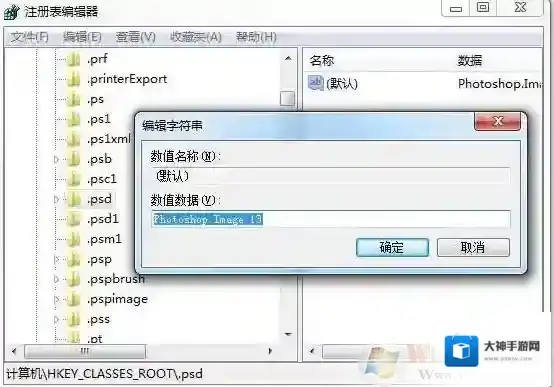554x387 pixels.
Task: Select the .prf key label
Action: (x=97, y=59)
